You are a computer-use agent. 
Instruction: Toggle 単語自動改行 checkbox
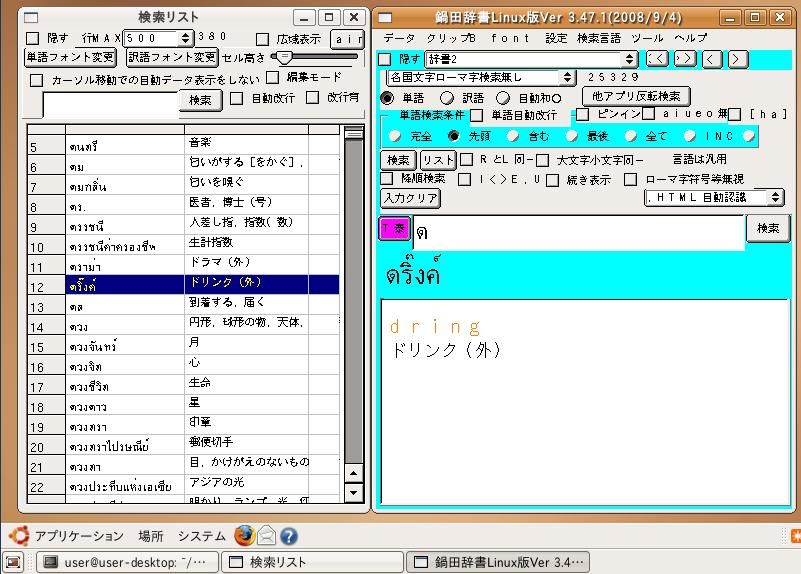point(476,115)
